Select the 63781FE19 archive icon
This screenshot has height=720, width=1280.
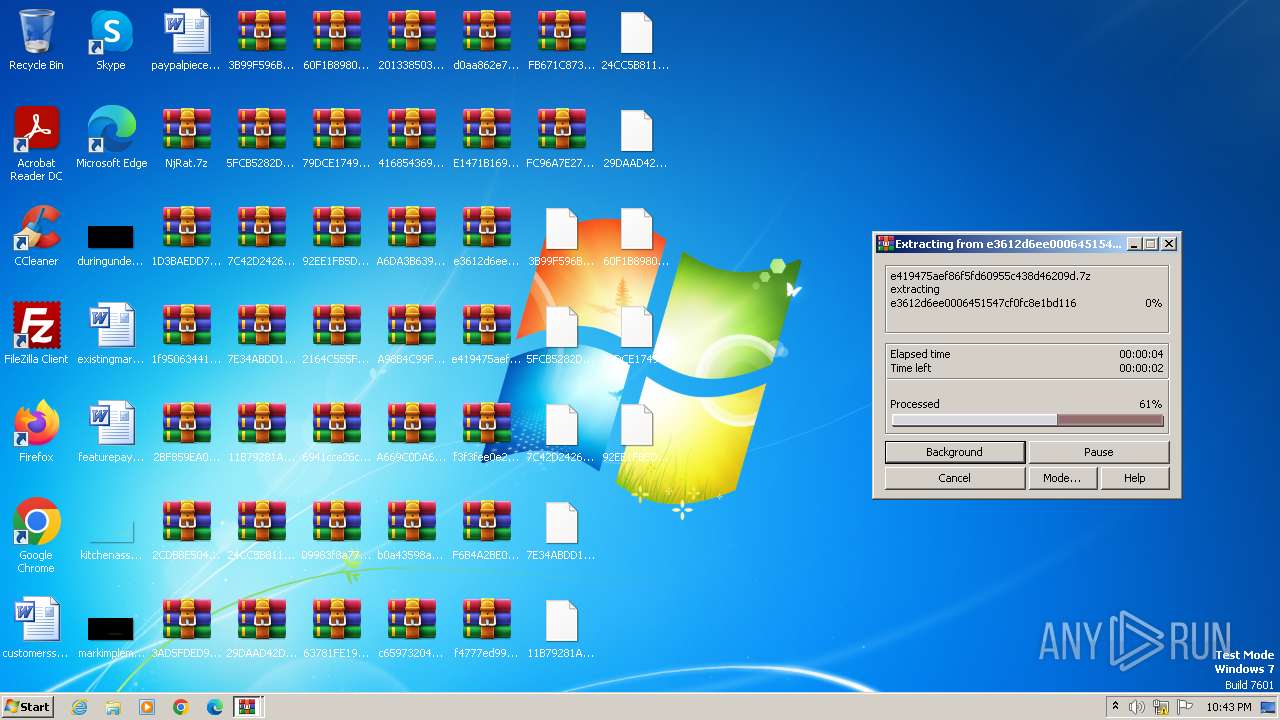click(336, 621)
